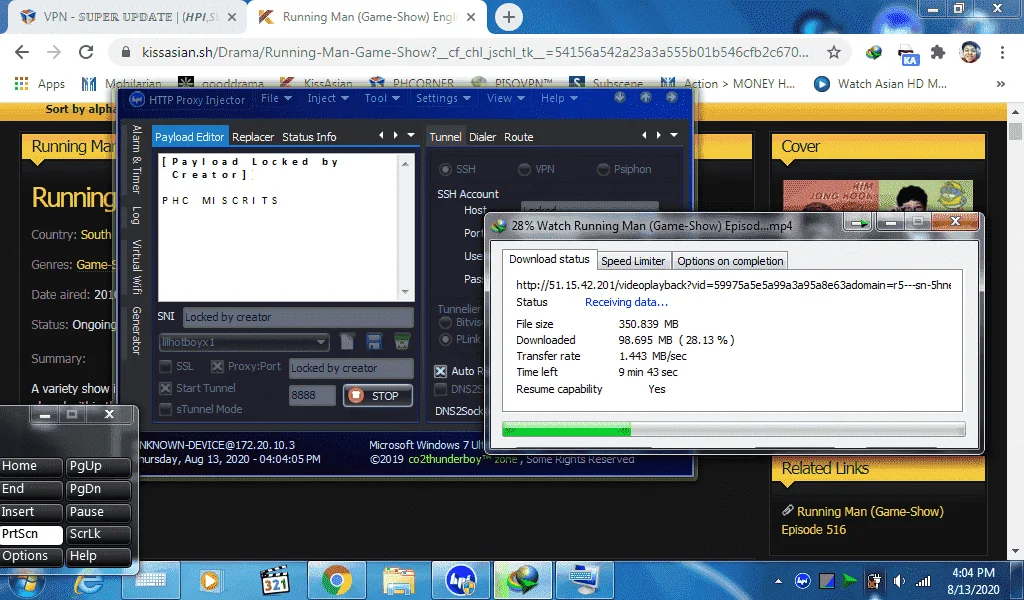Click the HTTP Proxy Injector logo icon

point(136,99)
